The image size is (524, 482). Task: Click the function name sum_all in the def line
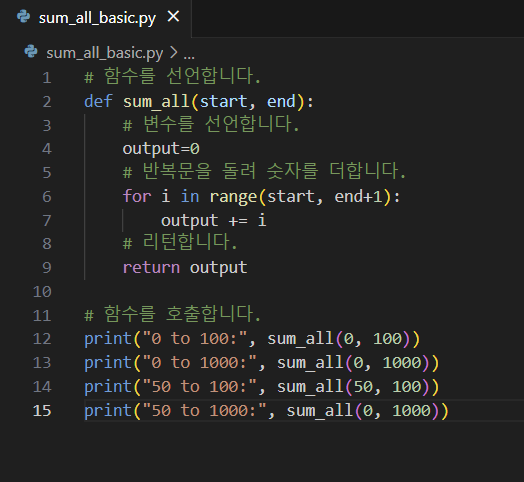(156, 102)
